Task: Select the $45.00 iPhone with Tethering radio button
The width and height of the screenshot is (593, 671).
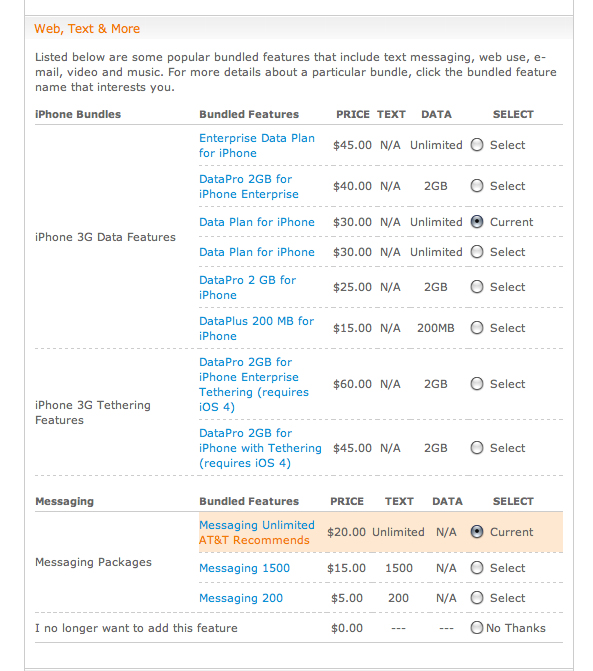Action: pos(477,448)
